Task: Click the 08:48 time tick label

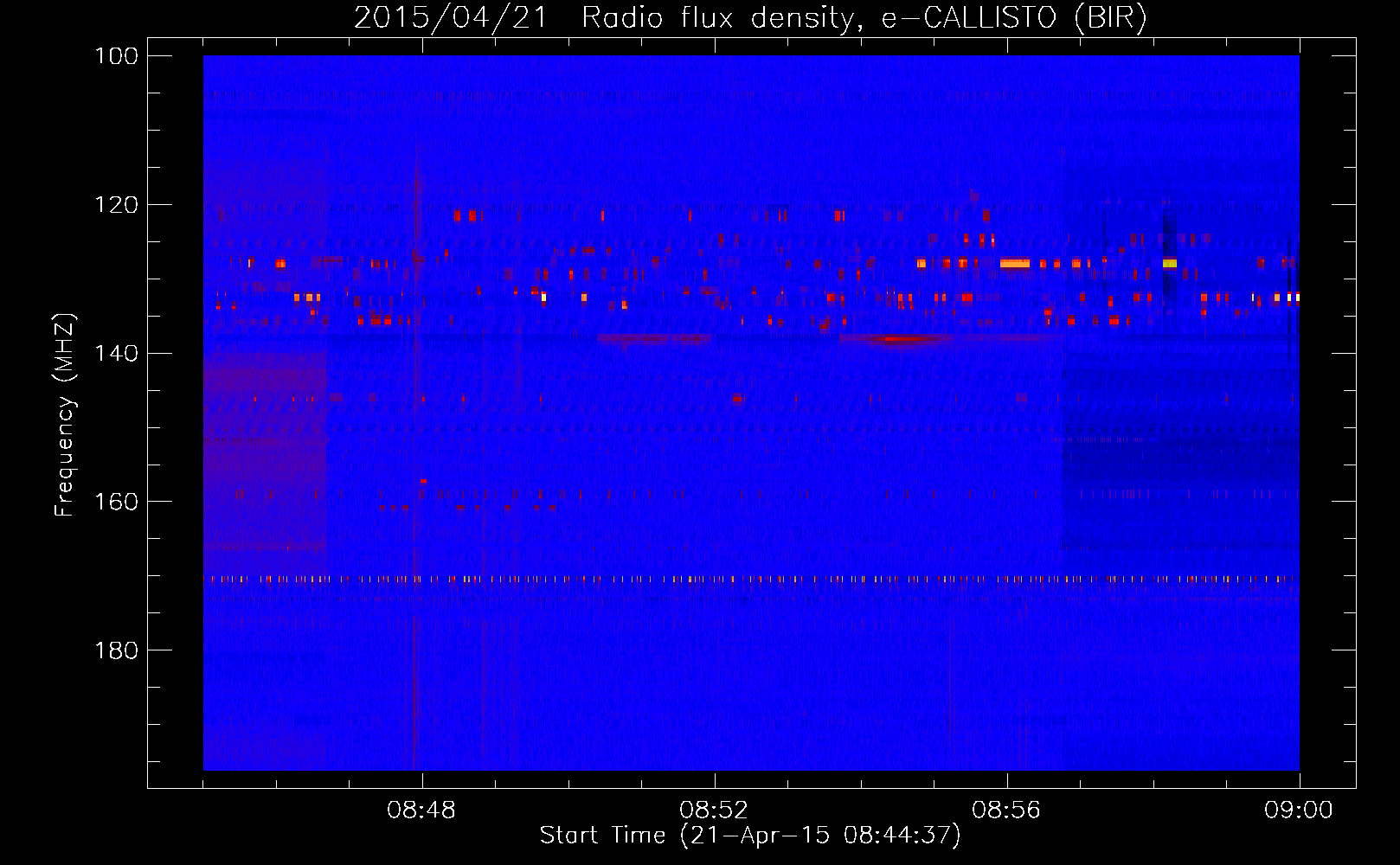Action: pos(421,811)
